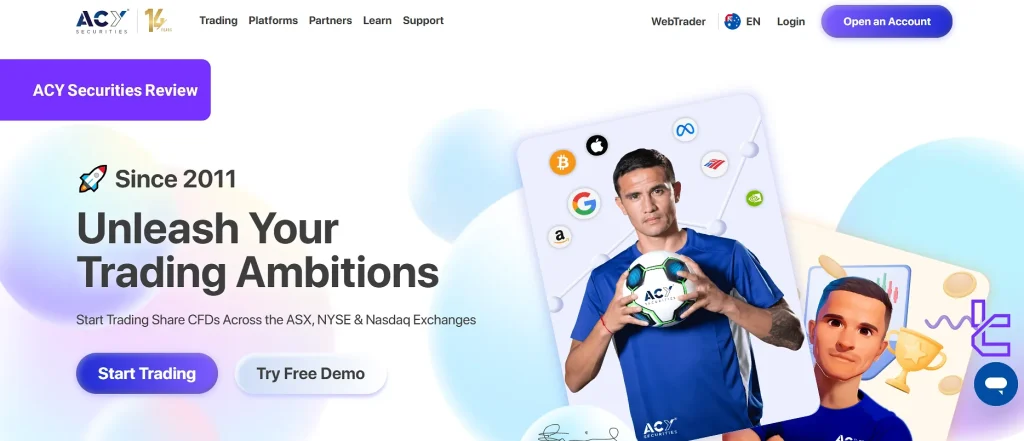Open the EN language selector
The width and height of the screenshot is (1024, 441).
[x=743, y=22]
